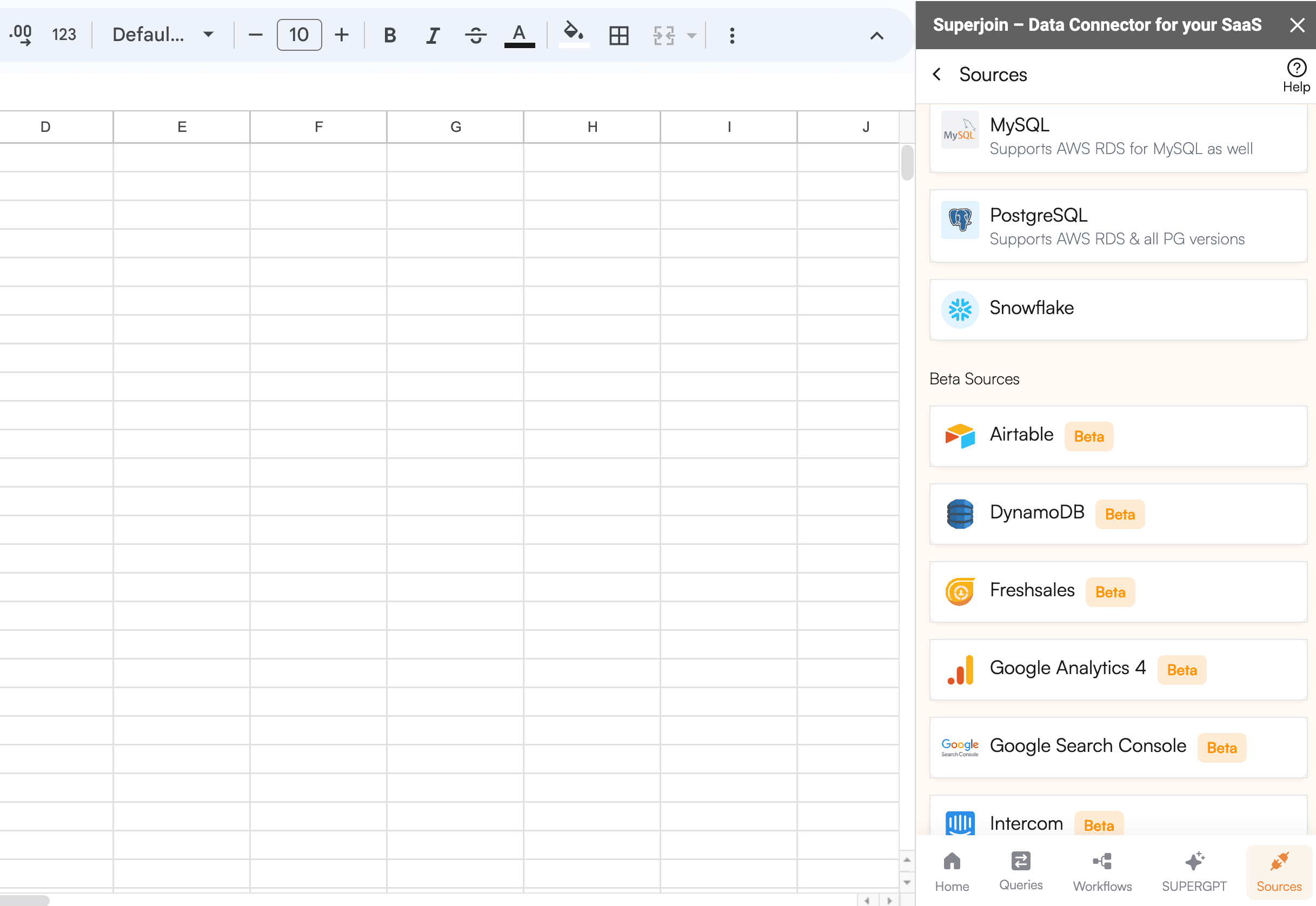
Task: Click the horizontal scroll right arrow
Action: [x=889, y=900]
